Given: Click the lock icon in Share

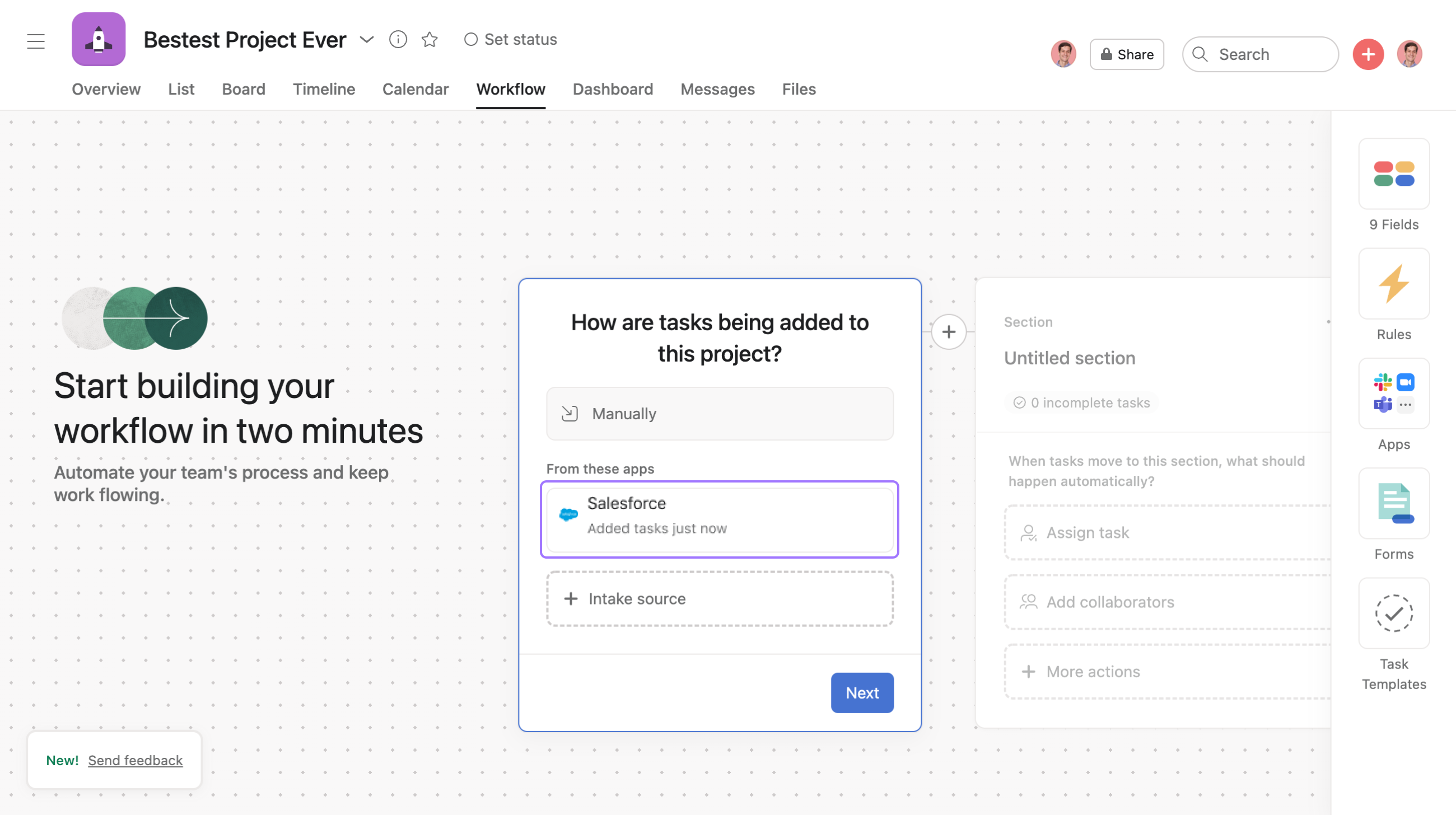Looking at the screenshot, I should tap(1106, 54).
